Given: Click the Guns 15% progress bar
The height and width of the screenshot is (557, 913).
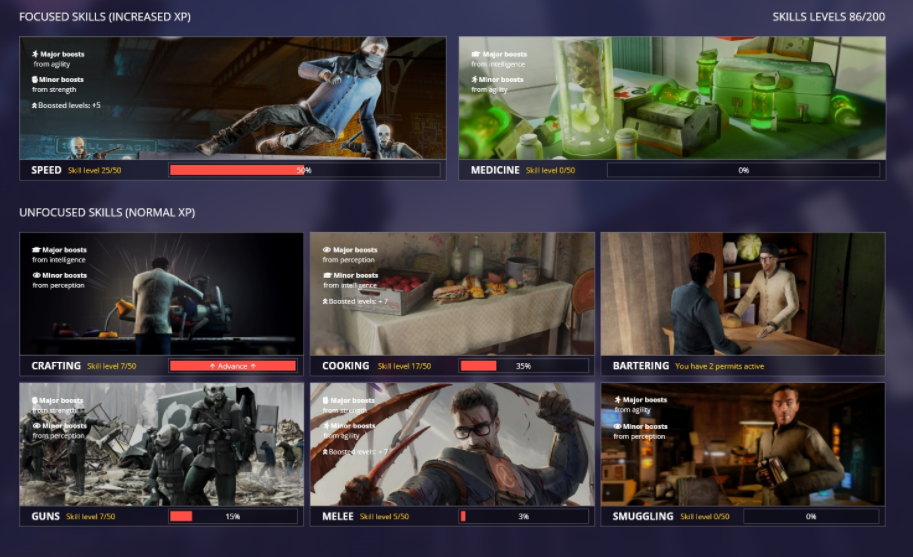Looking at the screenshot, I should 233,516.
